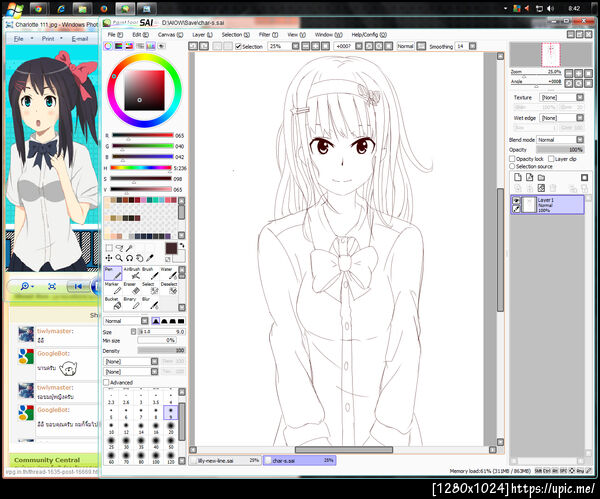
Task: Click Print in Windows Photo Gallery
Action: point(48,39)
